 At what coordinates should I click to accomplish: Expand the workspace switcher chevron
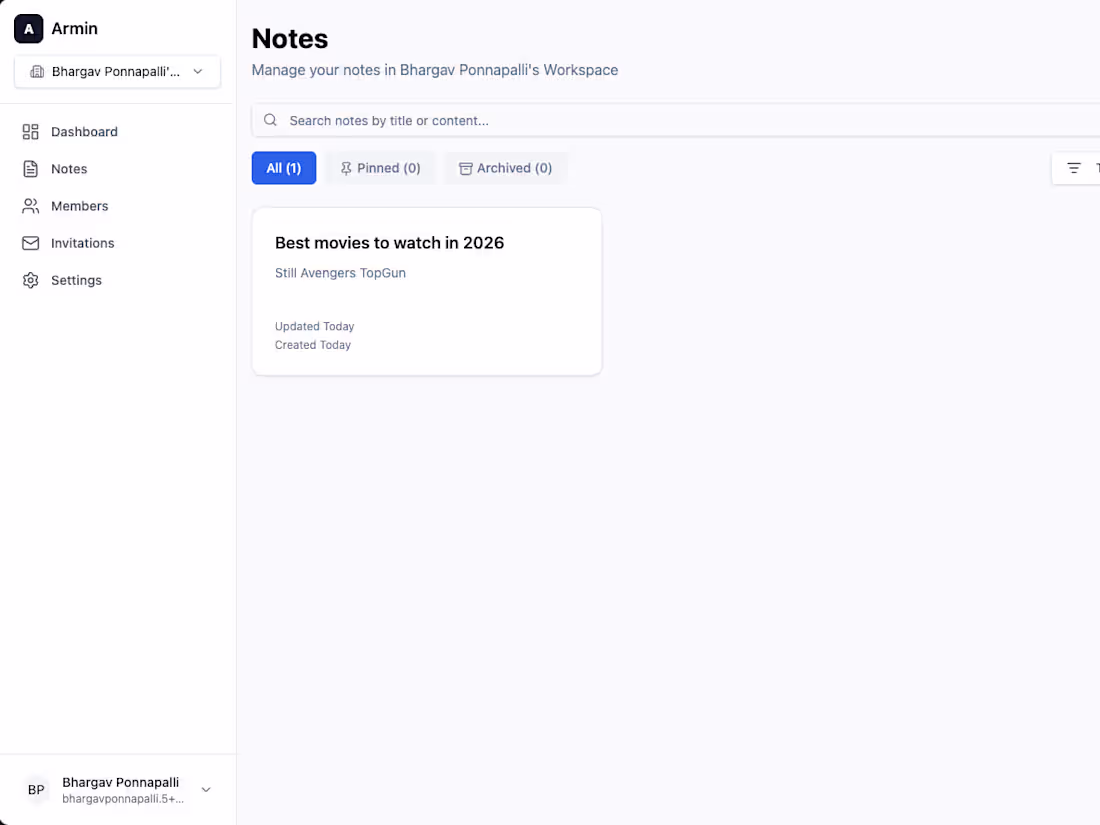click(x=198, y=71)
